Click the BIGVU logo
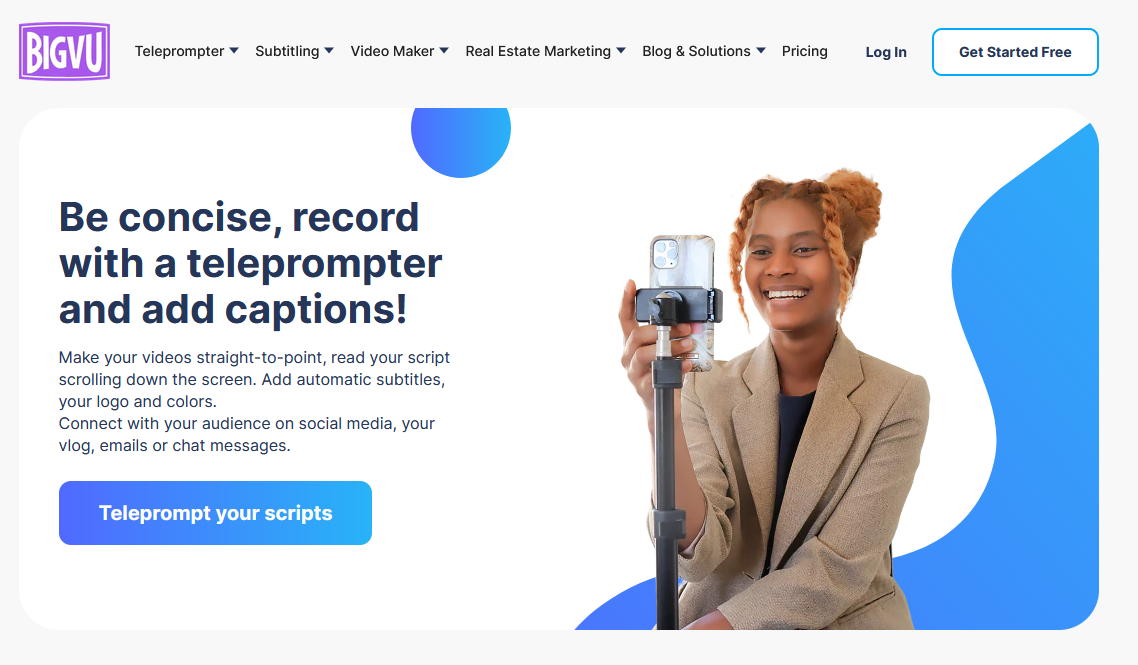 coord(65,51)
